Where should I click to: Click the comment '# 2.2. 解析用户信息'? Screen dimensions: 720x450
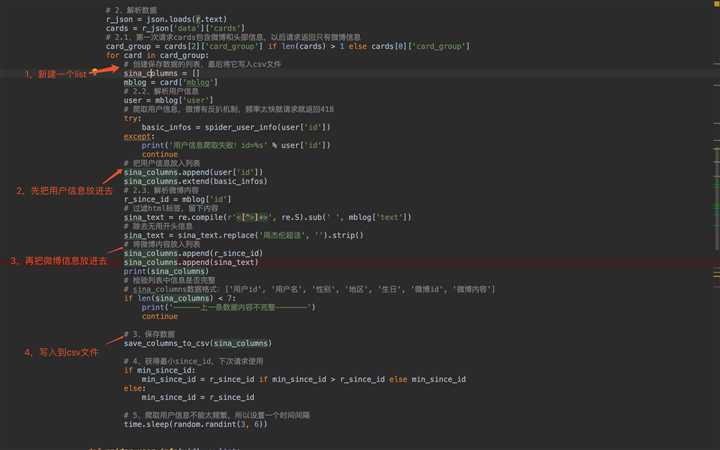[161, 91]
